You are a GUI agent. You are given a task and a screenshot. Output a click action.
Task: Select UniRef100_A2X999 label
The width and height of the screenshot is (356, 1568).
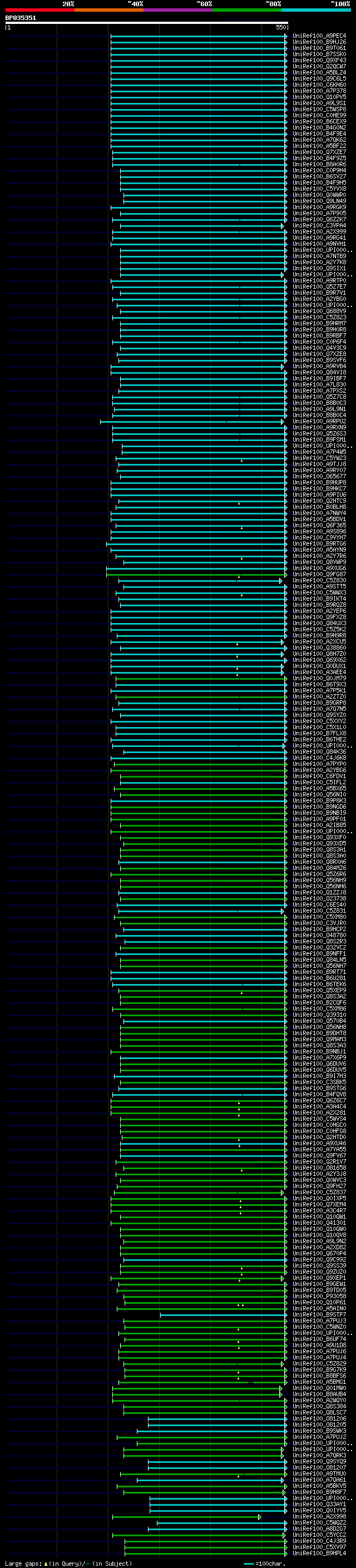(x=319, y=231)
